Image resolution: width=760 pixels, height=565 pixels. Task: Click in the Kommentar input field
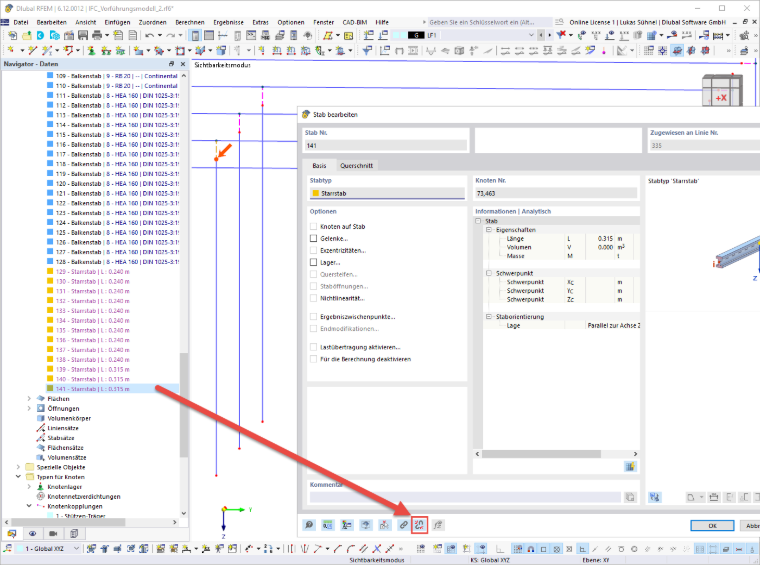coord(465,497)
